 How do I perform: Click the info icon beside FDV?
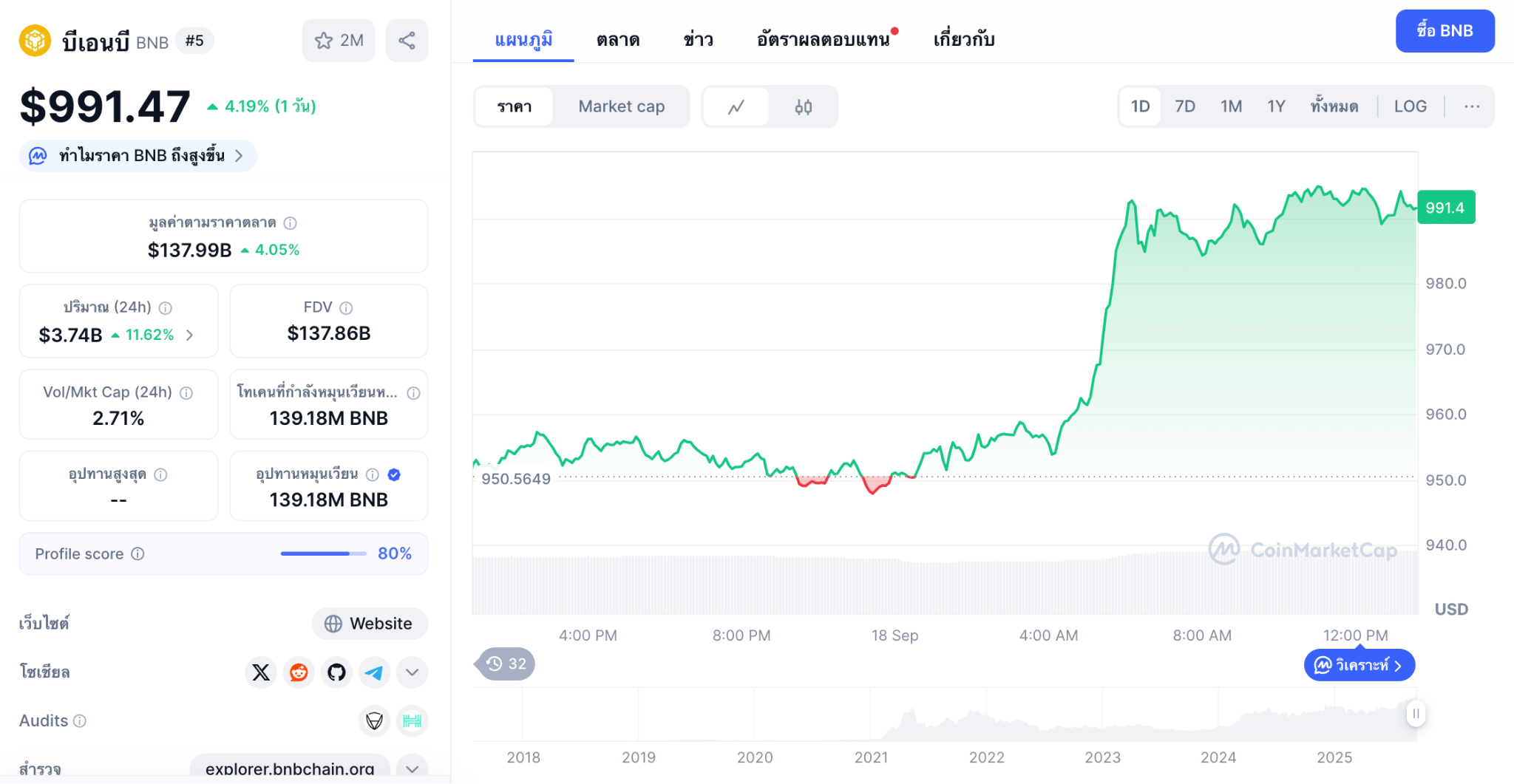click(x=346, y=307)
